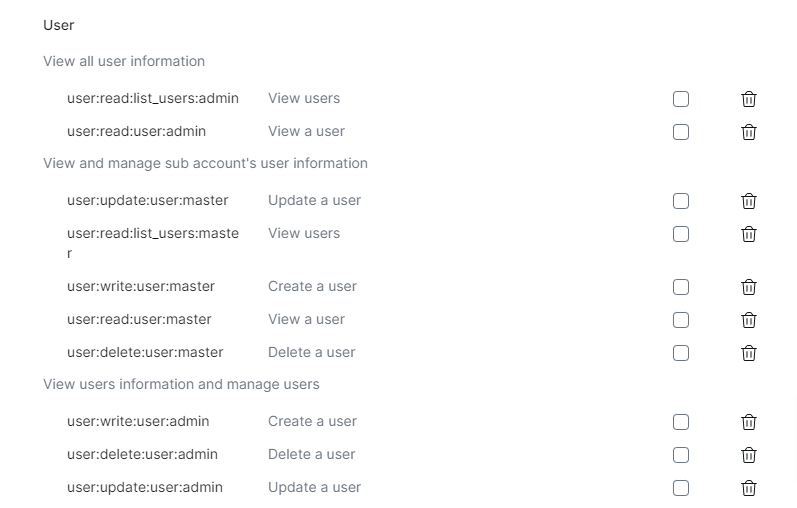Select checkbox for user:write:user:master
The height and width of the screenshot is (508, 797).
tap(681, 287)
